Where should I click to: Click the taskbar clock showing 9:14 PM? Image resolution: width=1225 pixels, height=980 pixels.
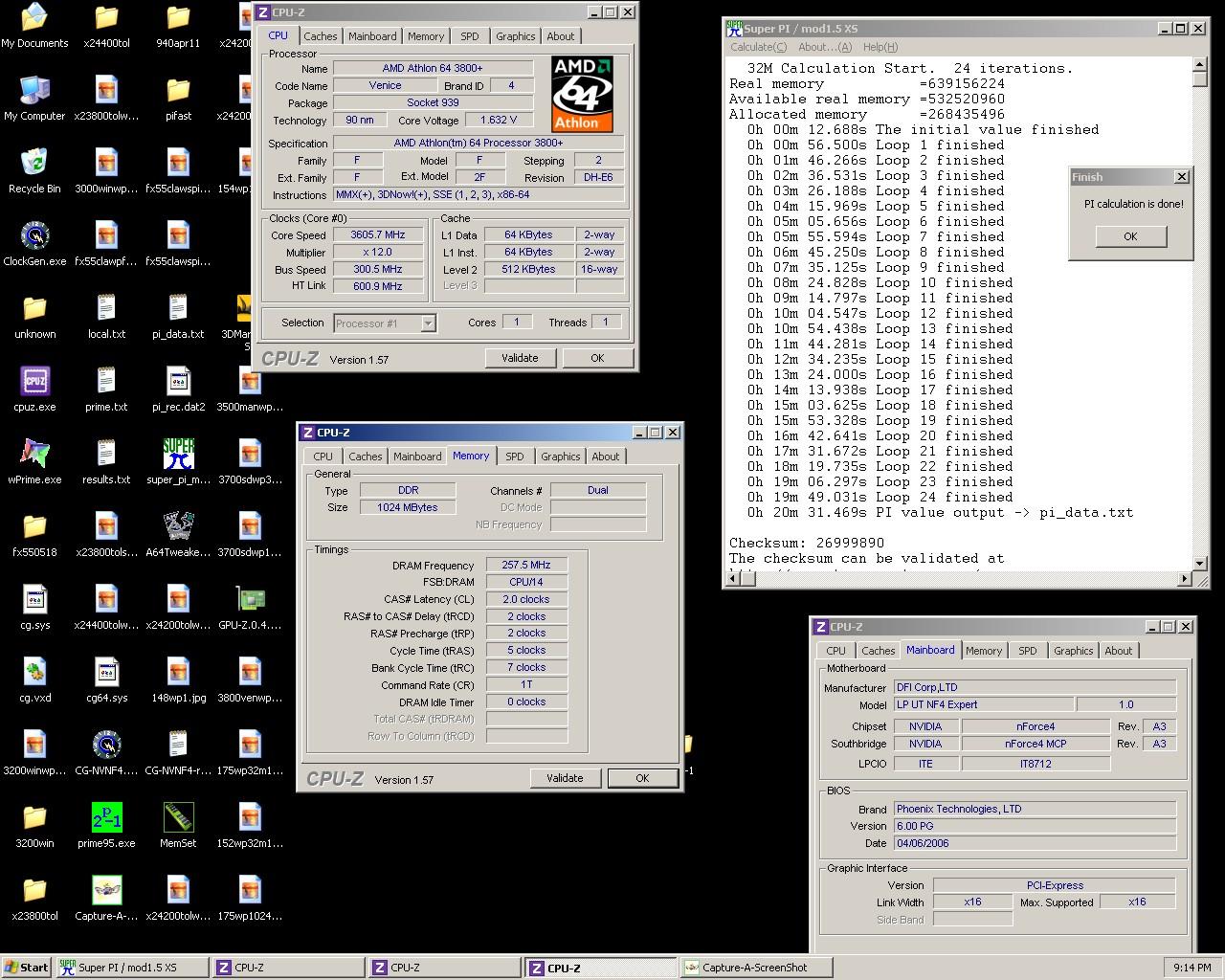[x=1192, y=968]
